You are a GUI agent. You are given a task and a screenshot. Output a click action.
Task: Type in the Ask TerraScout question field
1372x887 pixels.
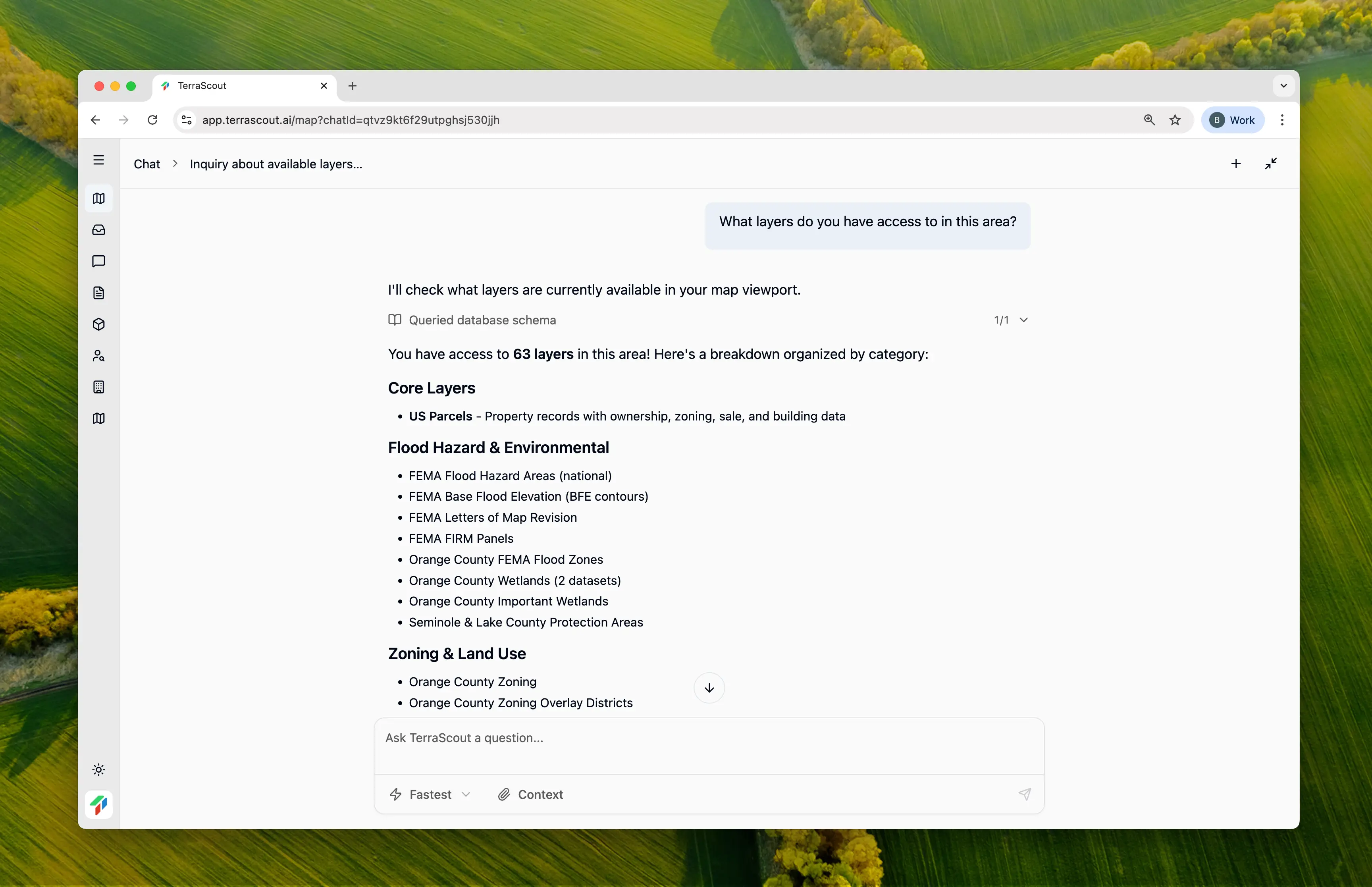click(708, 745)
